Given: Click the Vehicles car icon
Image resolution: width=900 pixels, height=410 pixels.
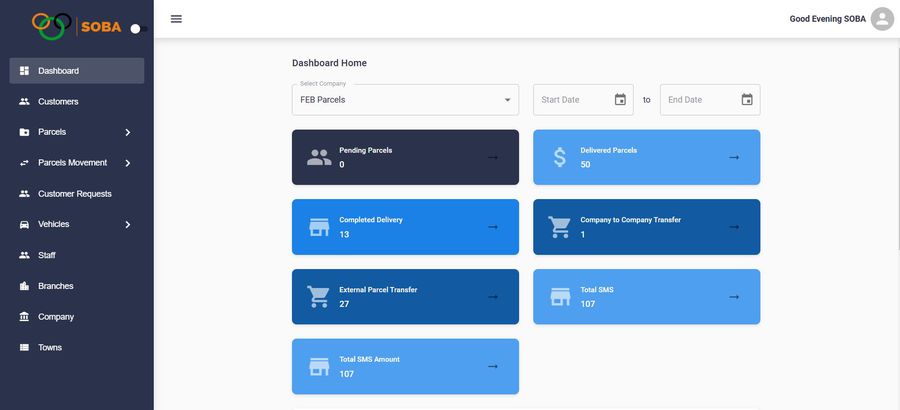Looking at the screenshot, I should 24,225.
